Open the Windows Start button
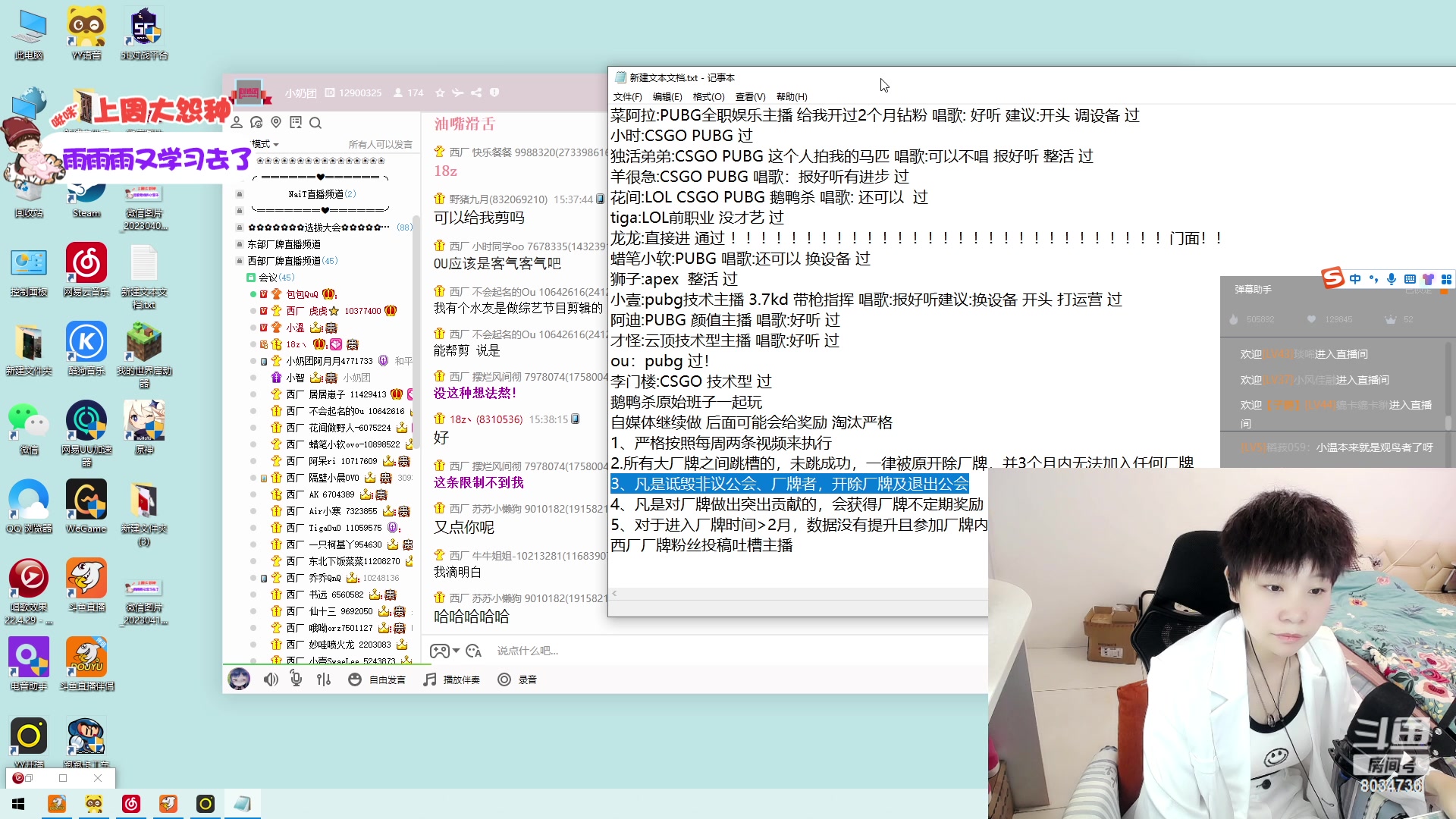 (x=18, y=804)
